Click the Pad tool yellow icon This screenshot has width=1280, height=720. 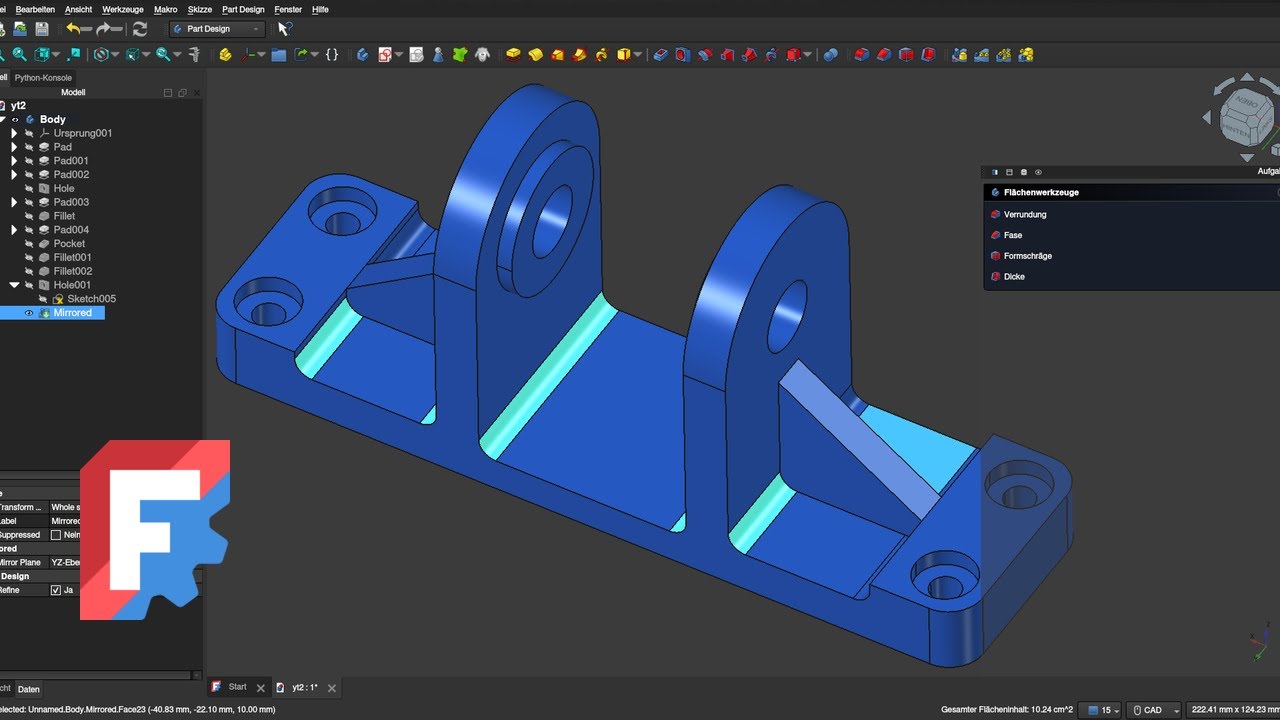(x=513, y=55)
